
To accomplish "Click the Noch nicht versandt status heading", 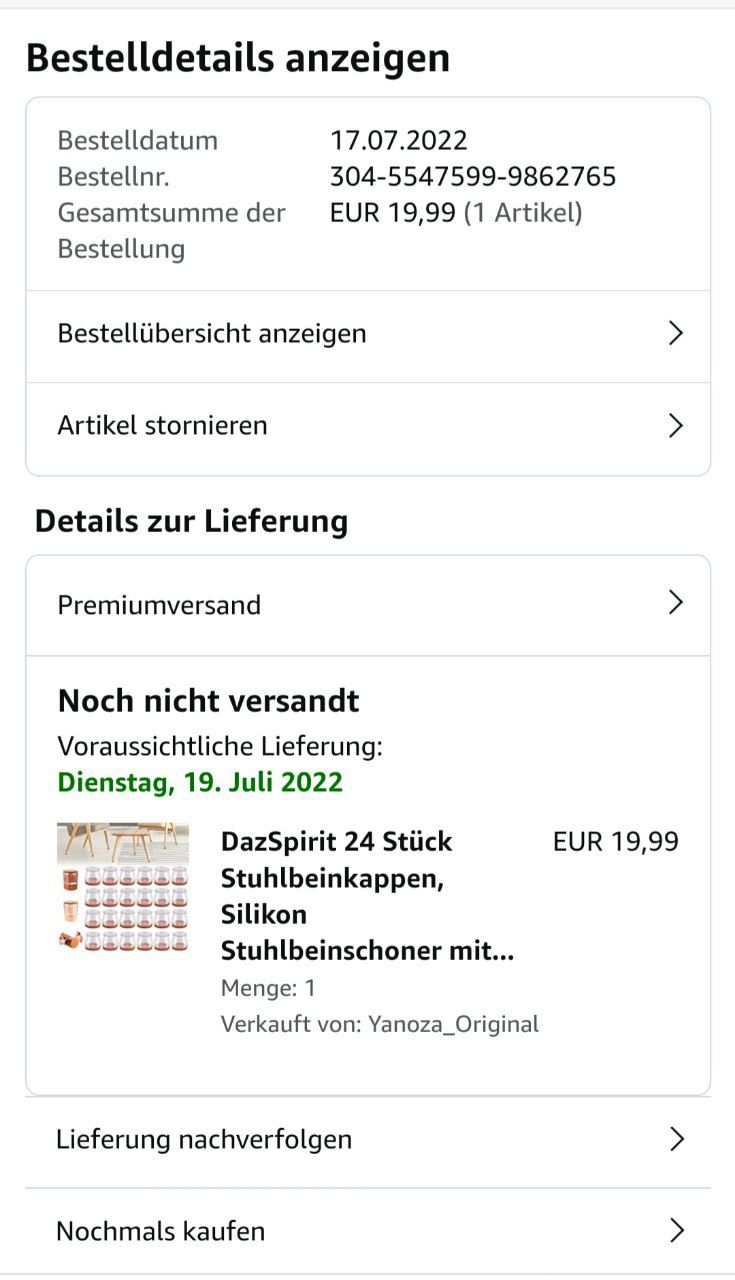I will point(208,701).
